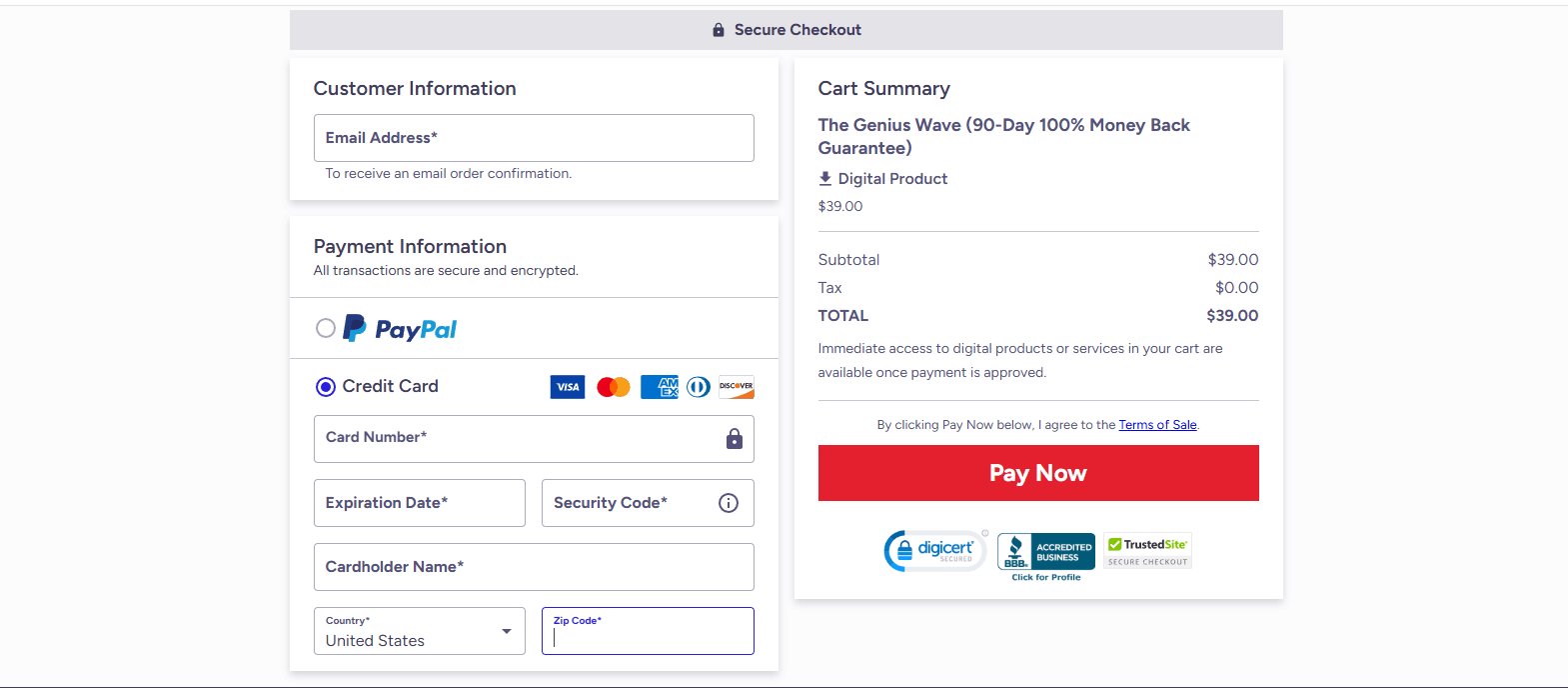Click the Diners Club card icon
1568x688 pixels.
coord(698,387)
